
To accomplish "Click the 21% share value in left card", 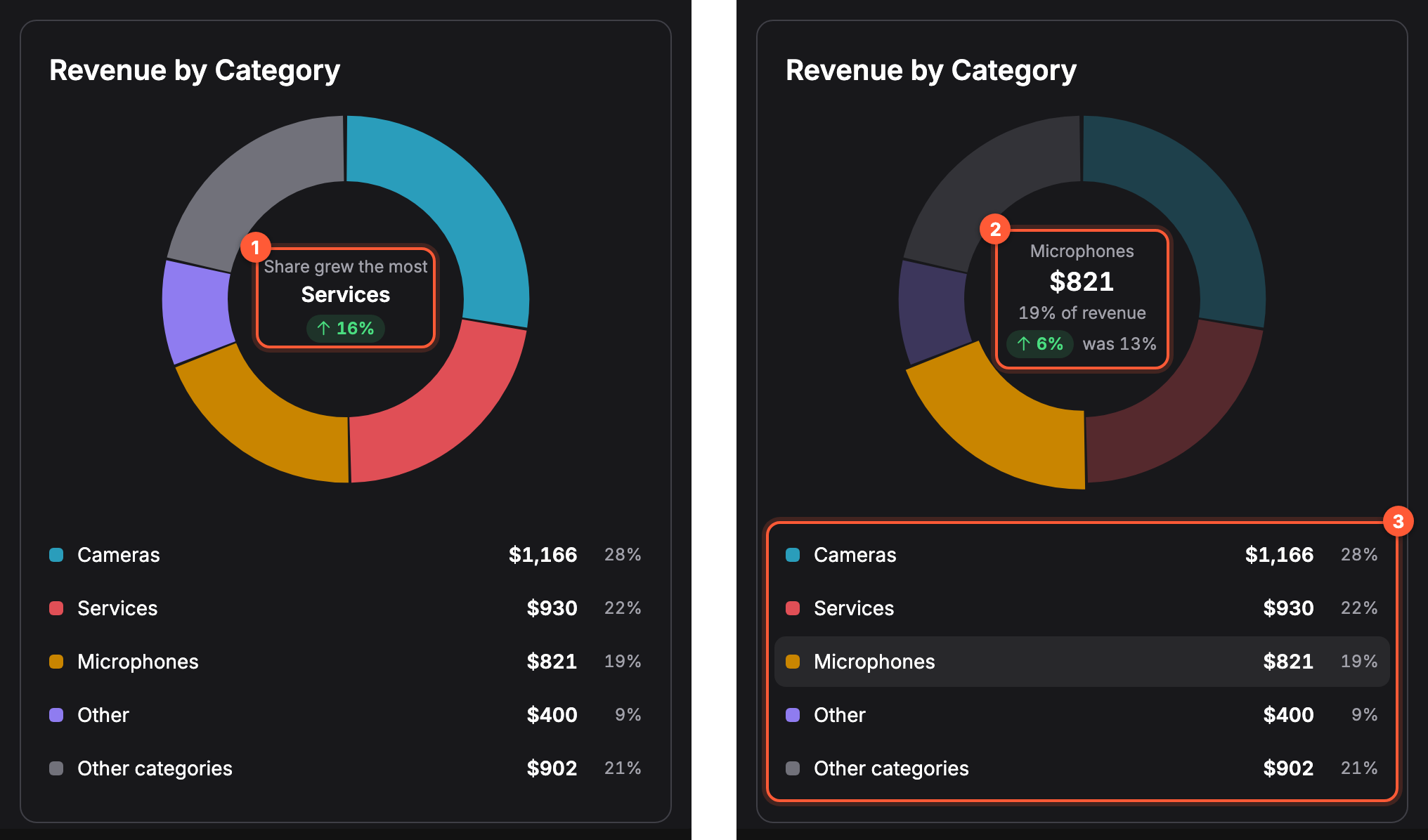I will (623, 768).
